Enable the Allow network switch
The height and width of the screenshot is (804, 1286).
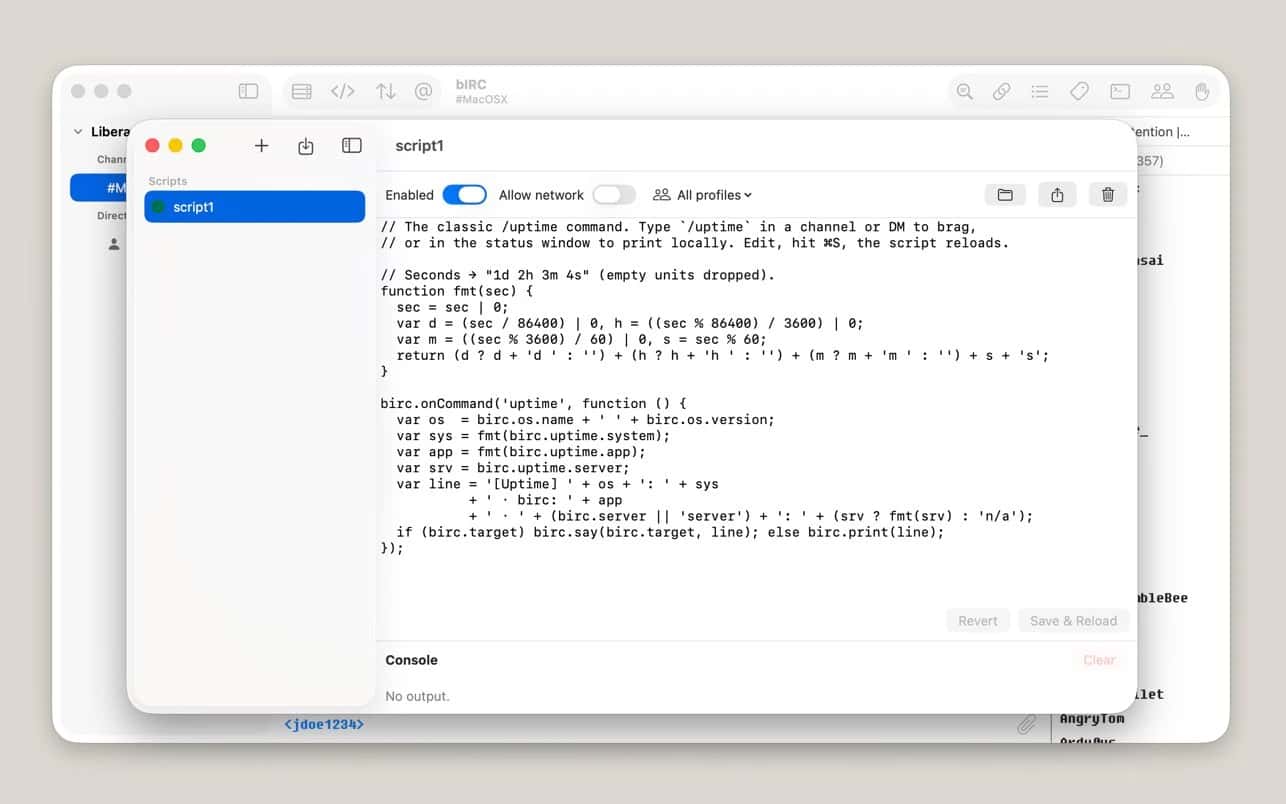(x=614, y=195)
